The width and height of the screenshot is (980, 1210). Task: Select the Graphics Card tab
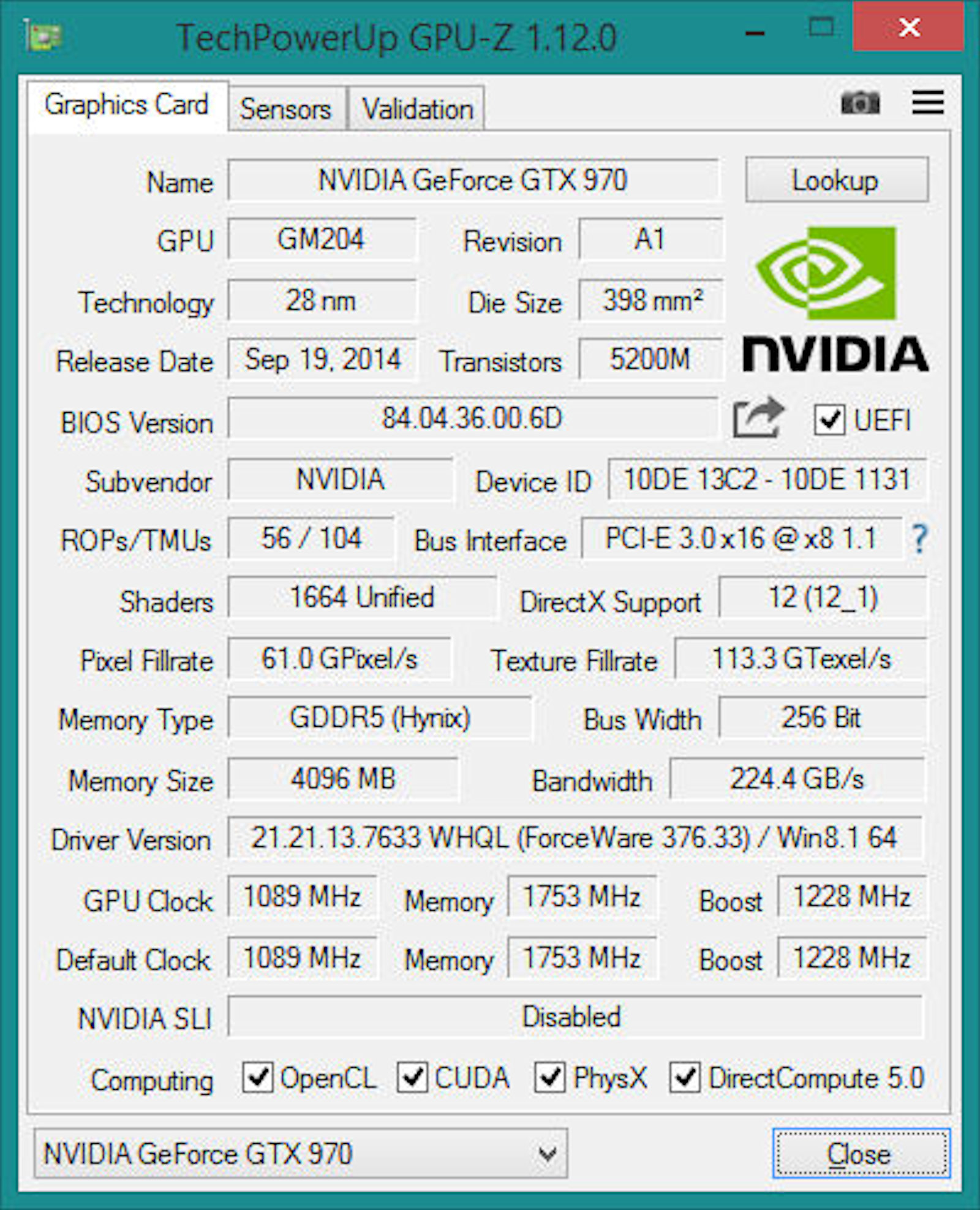127,105
